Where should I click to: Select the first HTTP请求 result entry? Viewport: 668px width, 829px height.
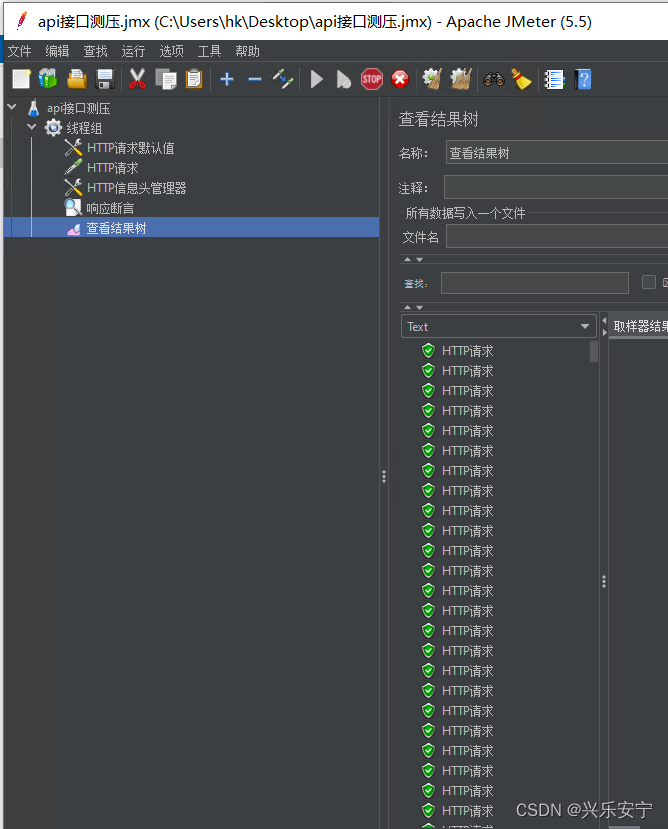click(x=467, y=351)
